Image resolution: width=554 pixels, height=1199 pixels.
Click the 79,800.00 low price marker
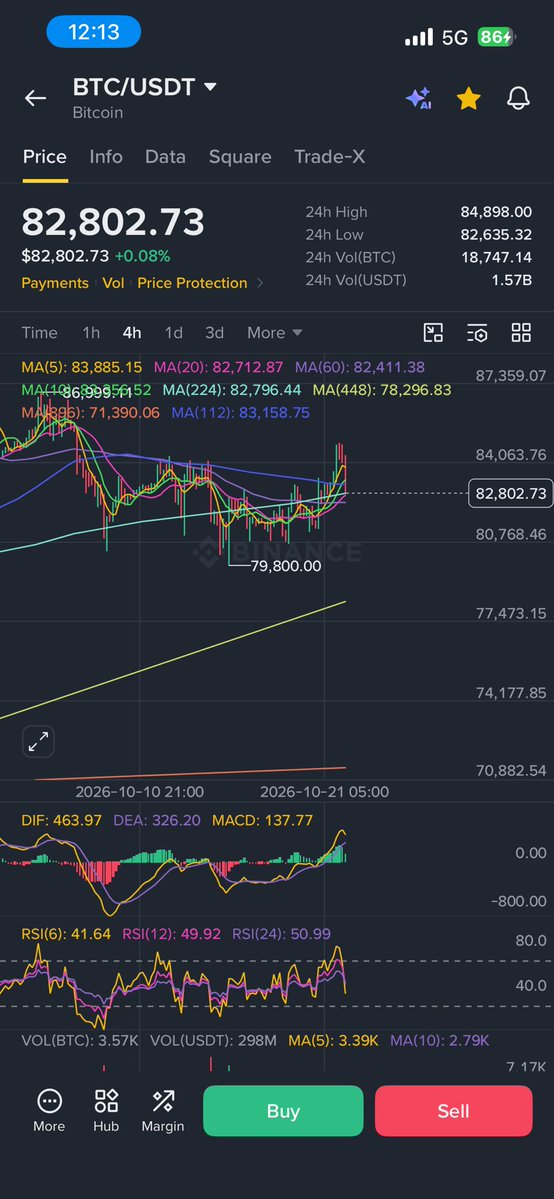point(286,567)
